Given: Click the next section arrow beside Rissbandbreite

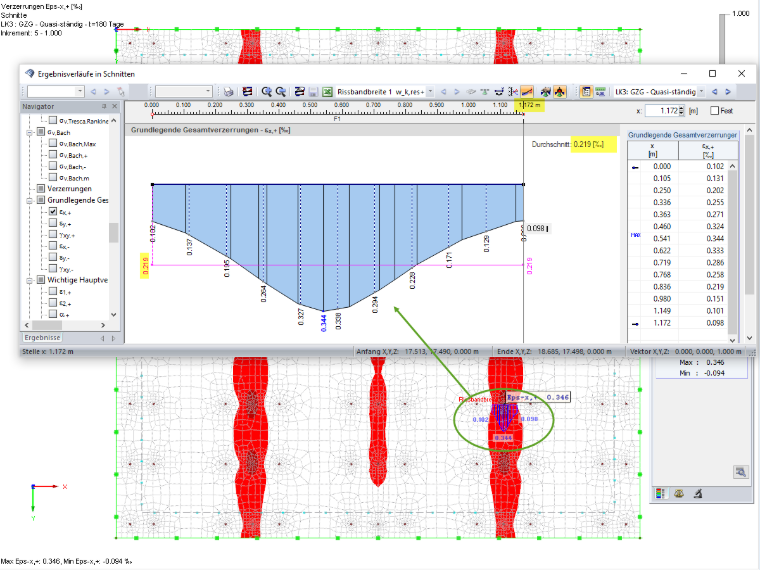Looking at the screenshot, I should coord(457,92).
